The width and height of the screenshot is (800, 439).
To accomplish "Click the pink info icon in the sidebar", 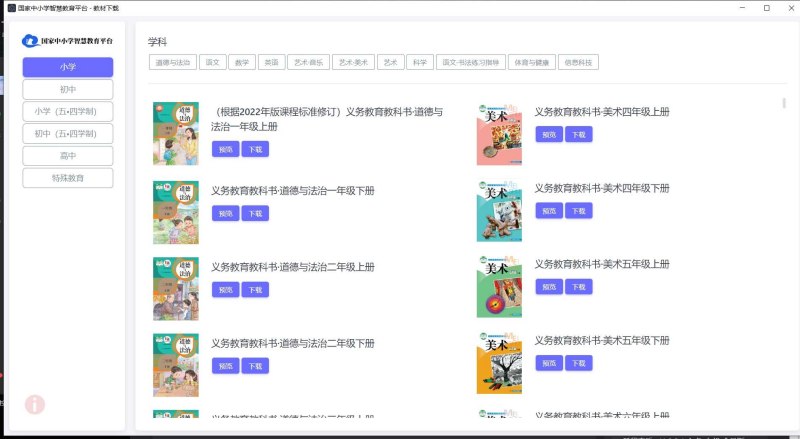I will coord(35,405).
